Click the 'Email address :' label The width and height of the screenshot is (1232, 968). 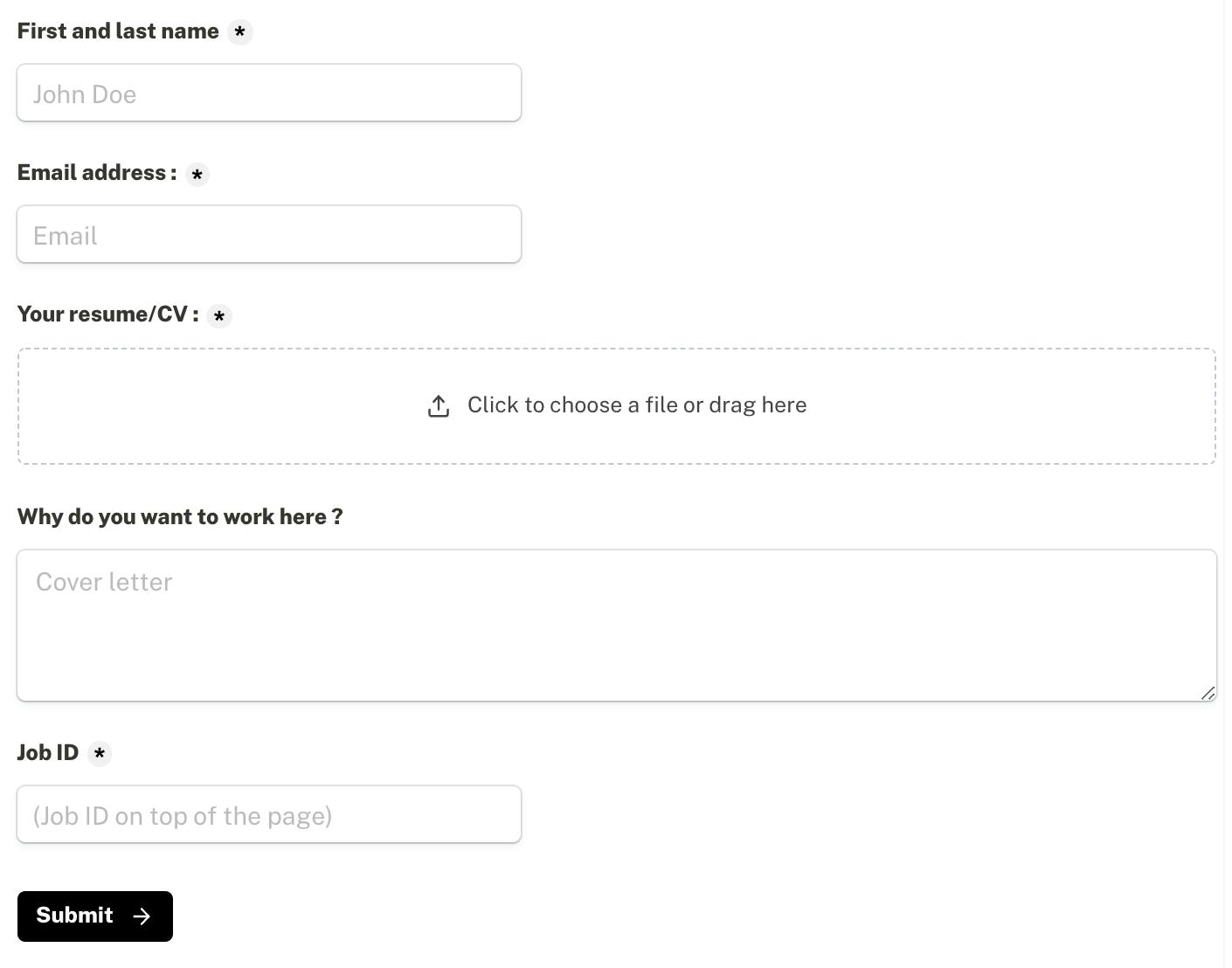[97, 173]
